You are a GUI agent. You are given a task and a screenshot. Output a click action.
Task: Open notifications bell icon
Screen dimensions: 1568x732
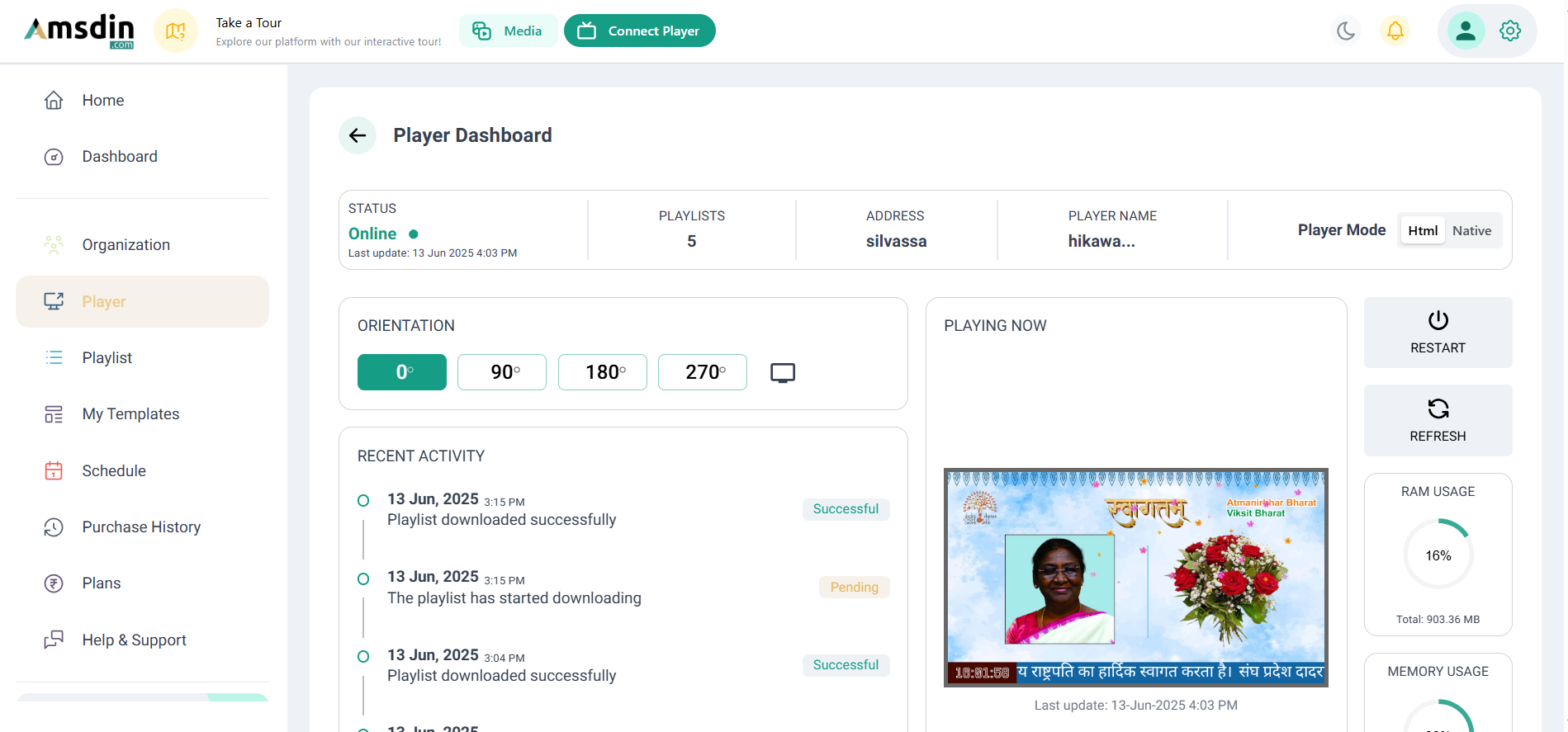(x=1395, y=31)
